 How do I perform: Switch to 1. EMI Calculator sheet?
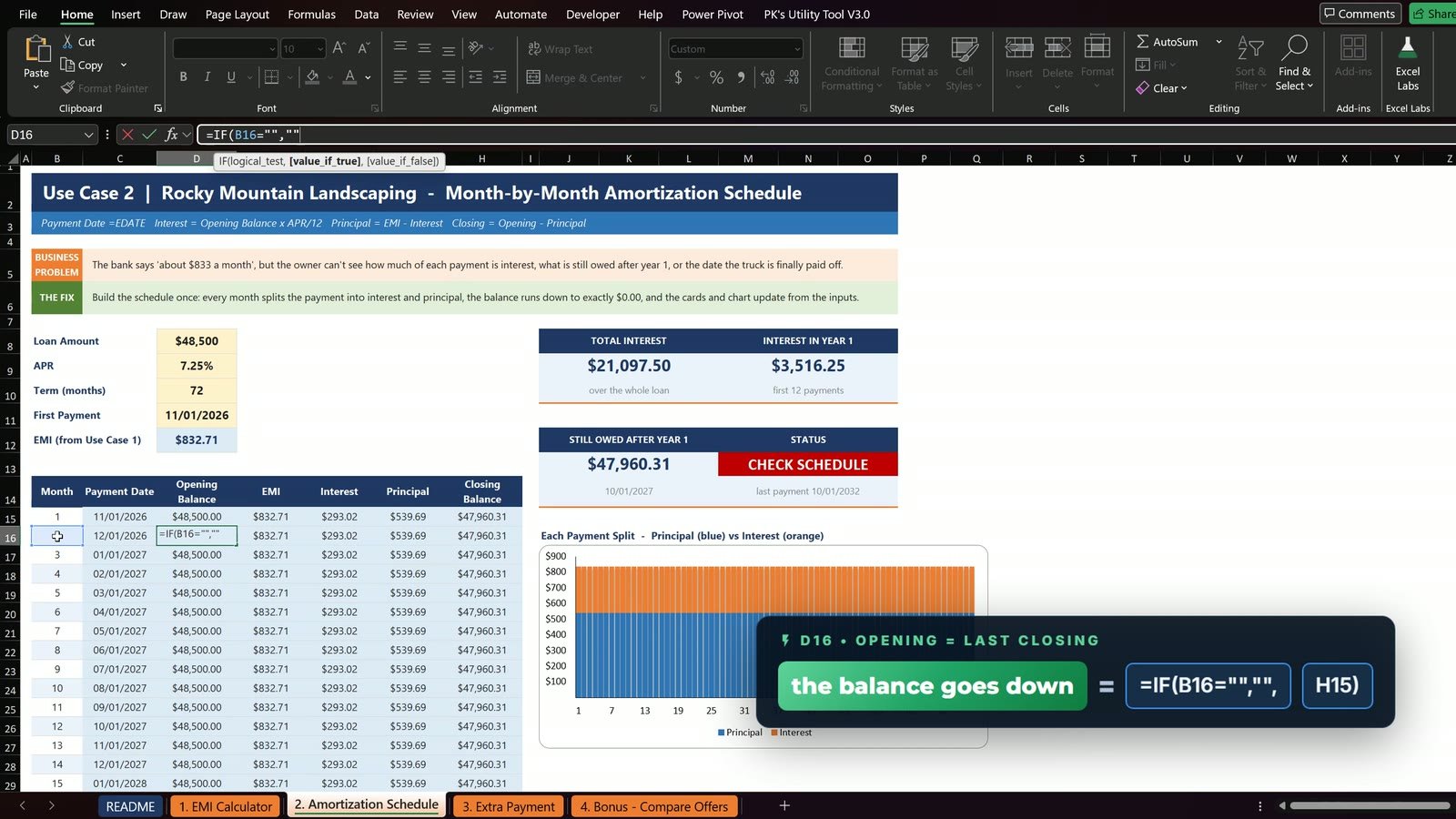tap(226, 806)
